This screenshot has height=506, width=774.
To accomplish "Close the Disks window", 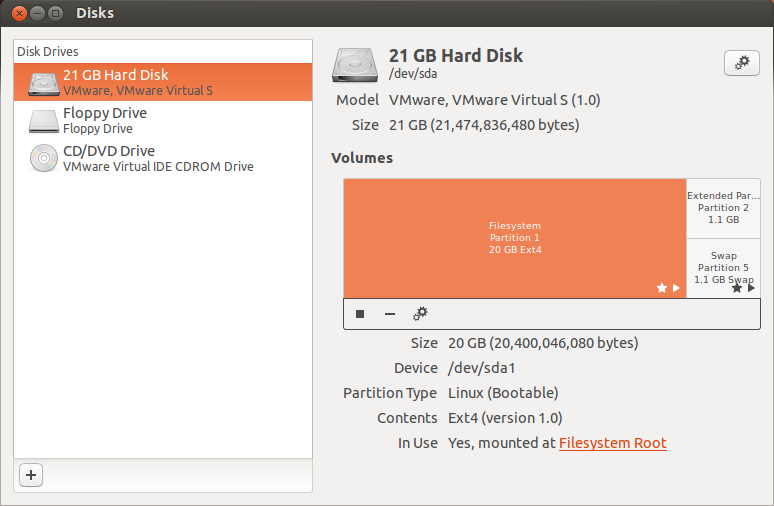I will point(18,13).
